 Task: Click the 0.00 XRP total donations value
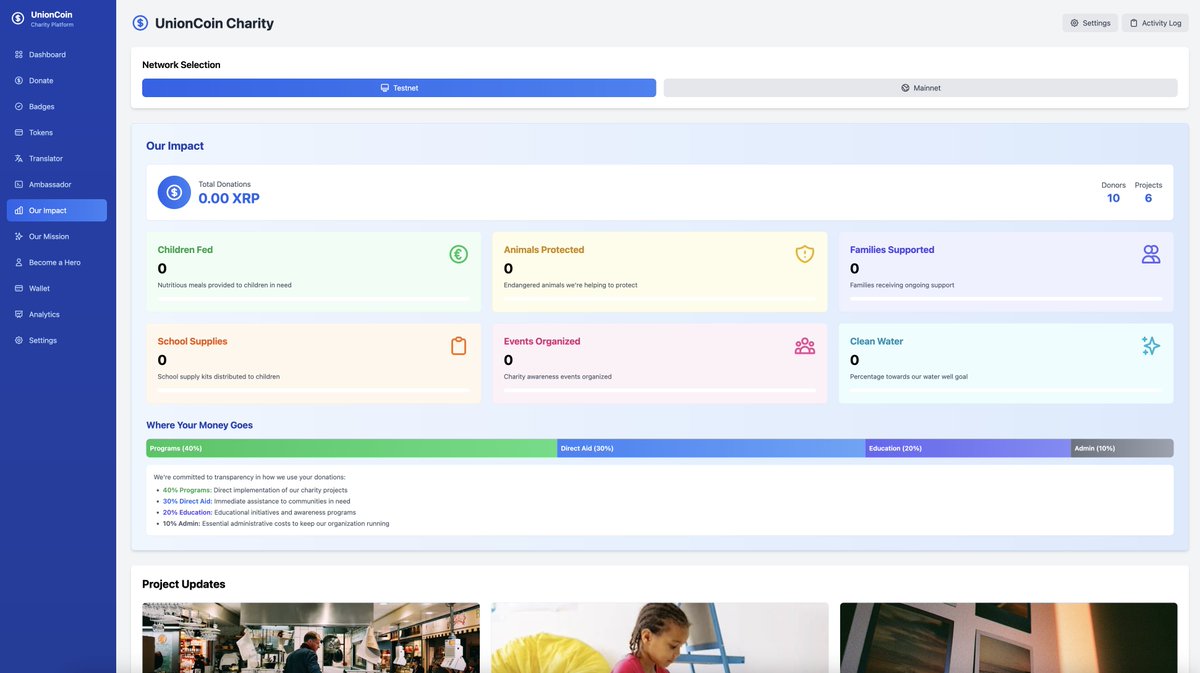point(229,199)
